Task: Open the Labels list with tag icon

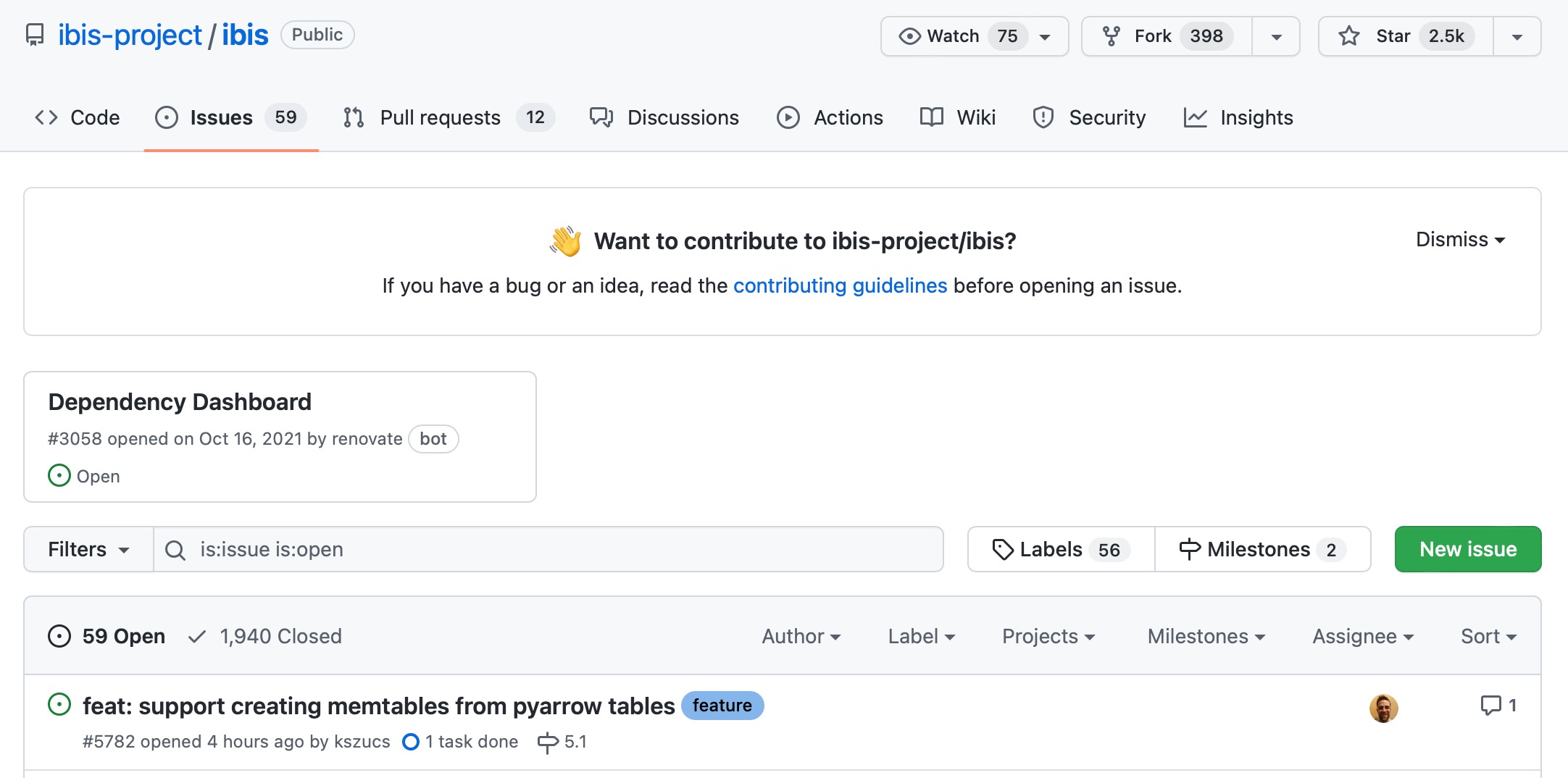Action: tap(1061, 550)
